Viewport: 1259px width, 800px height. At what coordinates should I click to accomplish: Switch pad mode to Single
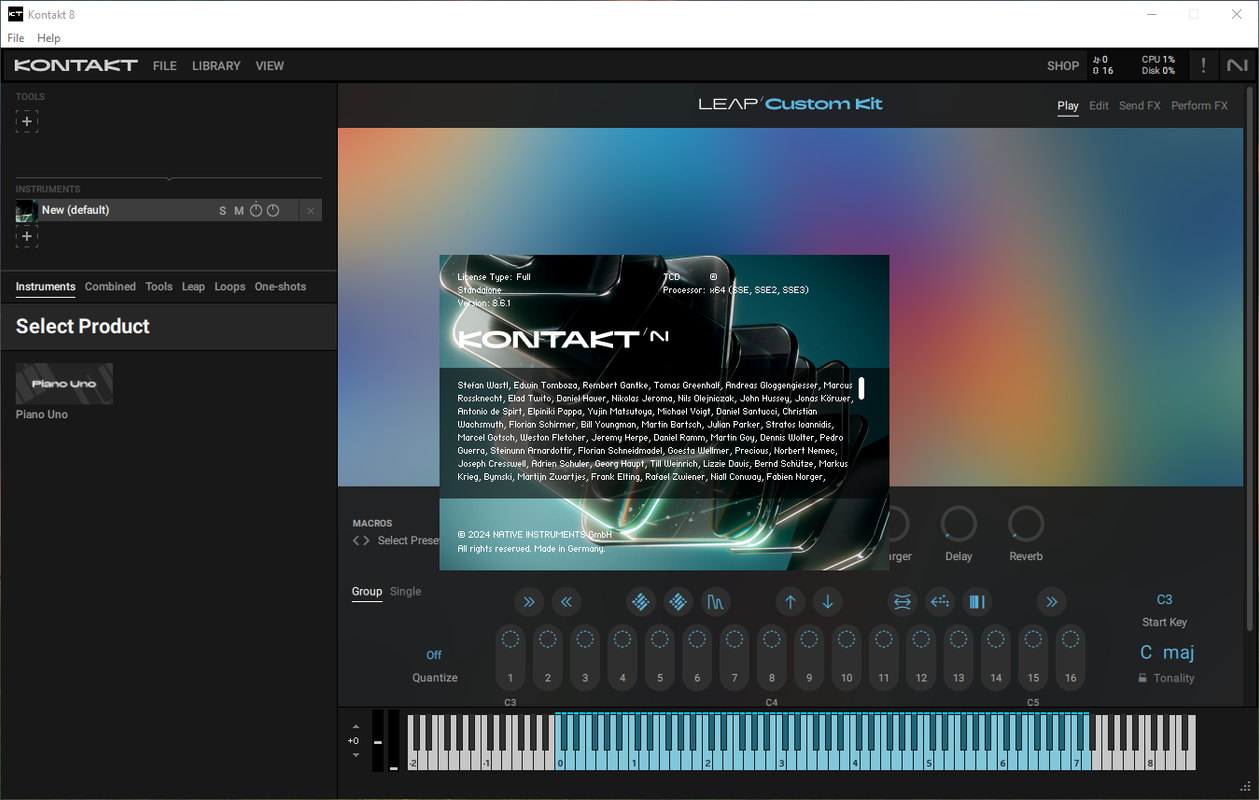point(405,592)
